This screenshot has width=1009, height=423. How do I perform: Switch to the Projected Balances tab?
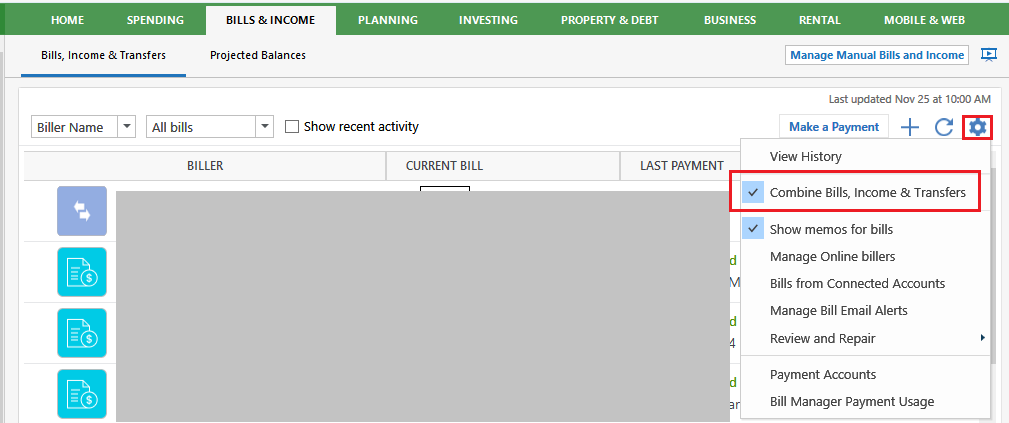[x=257, y=55]
